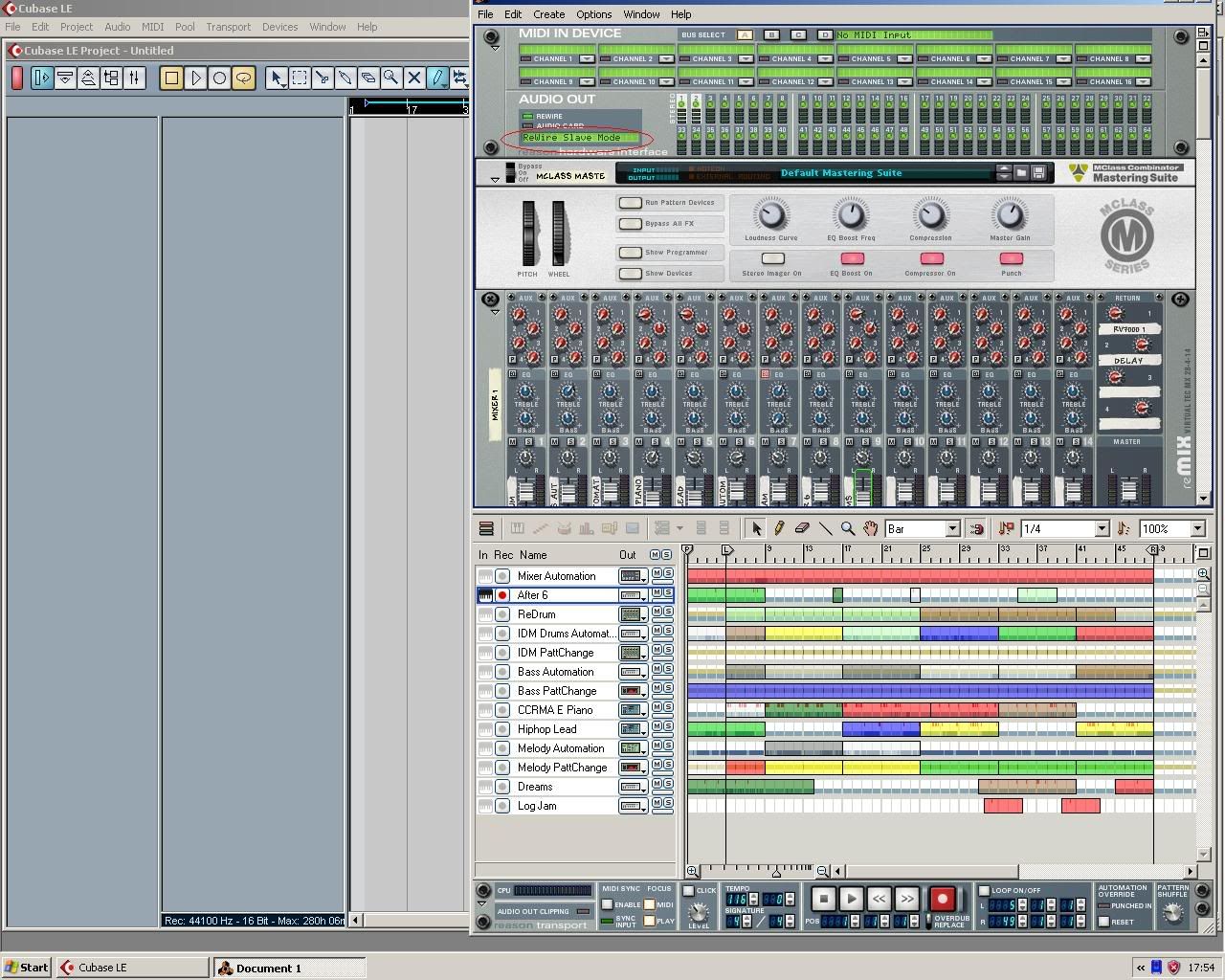Select the Glue tool in Cubase toolbar

345,78
